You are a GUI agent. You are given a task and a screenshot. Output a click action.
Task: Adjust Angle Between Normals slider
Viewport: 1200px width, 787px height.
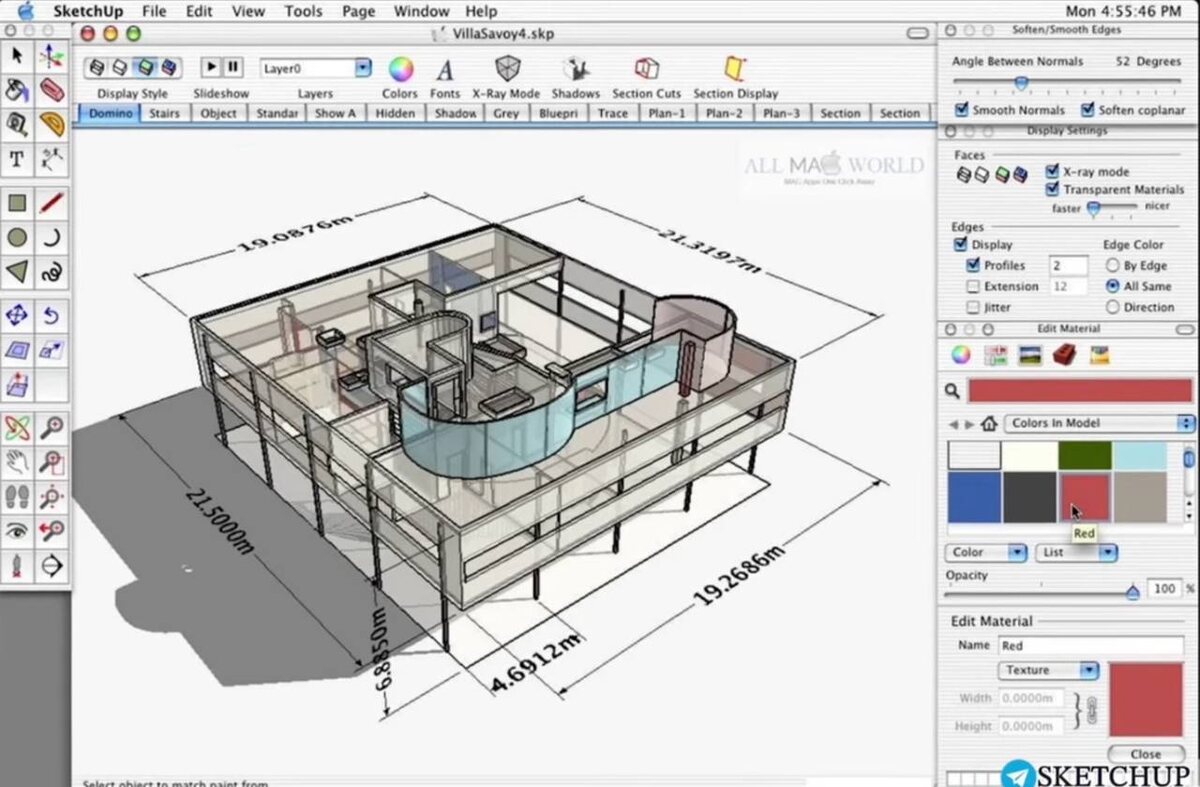point(1021,84)
